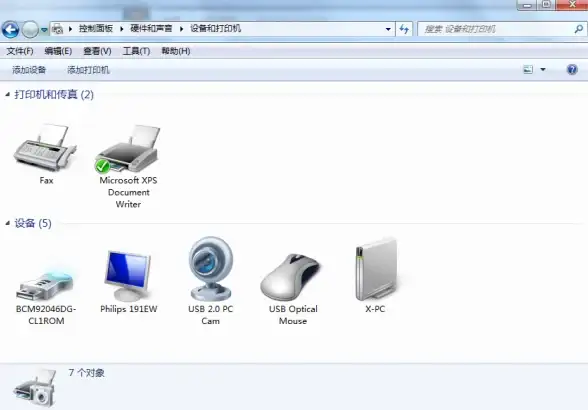Click the 打印机和传真 (2) heading text
Image resolution: width=588 pixels, height=410 pixels.
pyautogui.click(x=54, y=95)
